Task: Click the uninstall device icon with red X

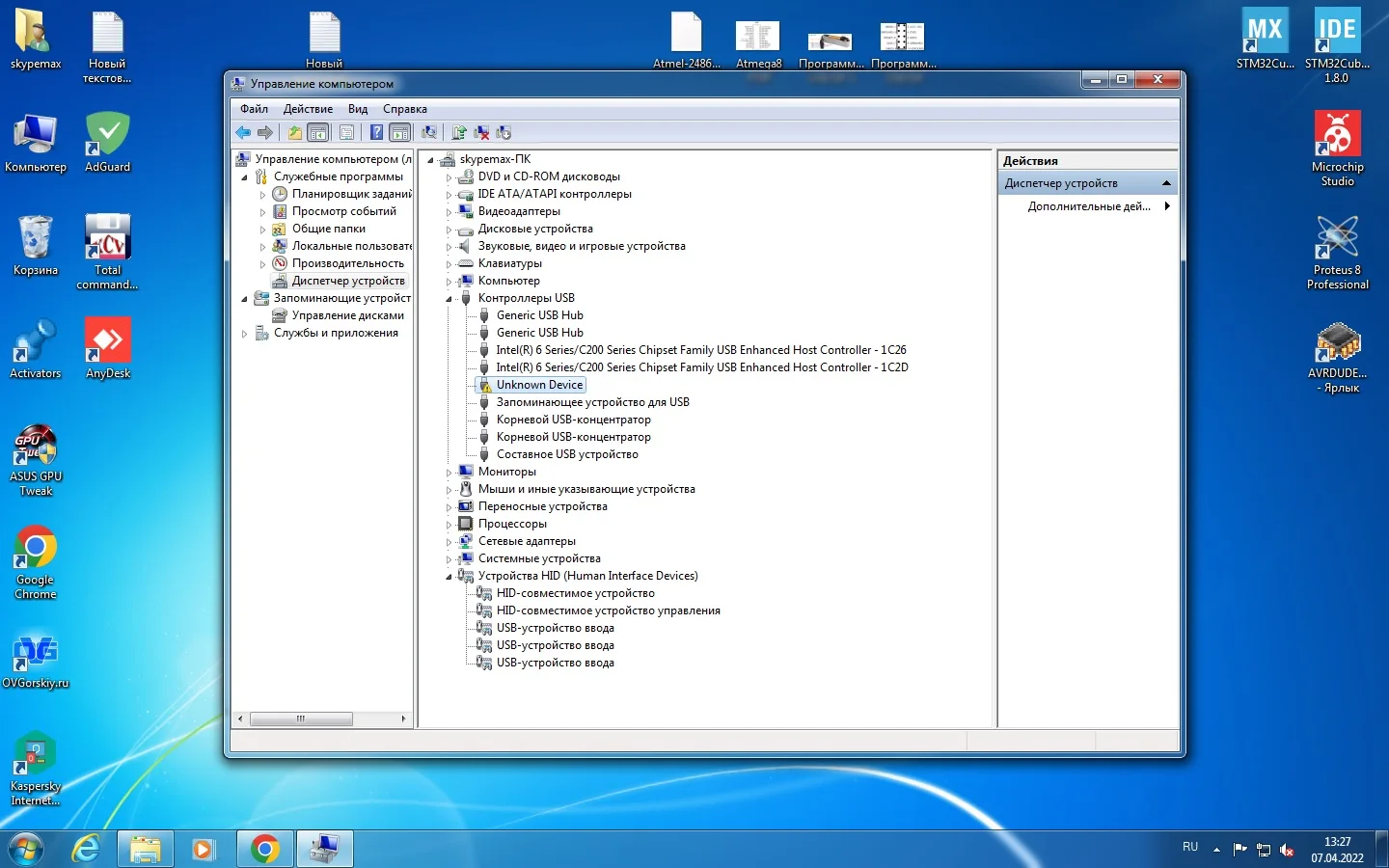Action: tap(481, 133)
